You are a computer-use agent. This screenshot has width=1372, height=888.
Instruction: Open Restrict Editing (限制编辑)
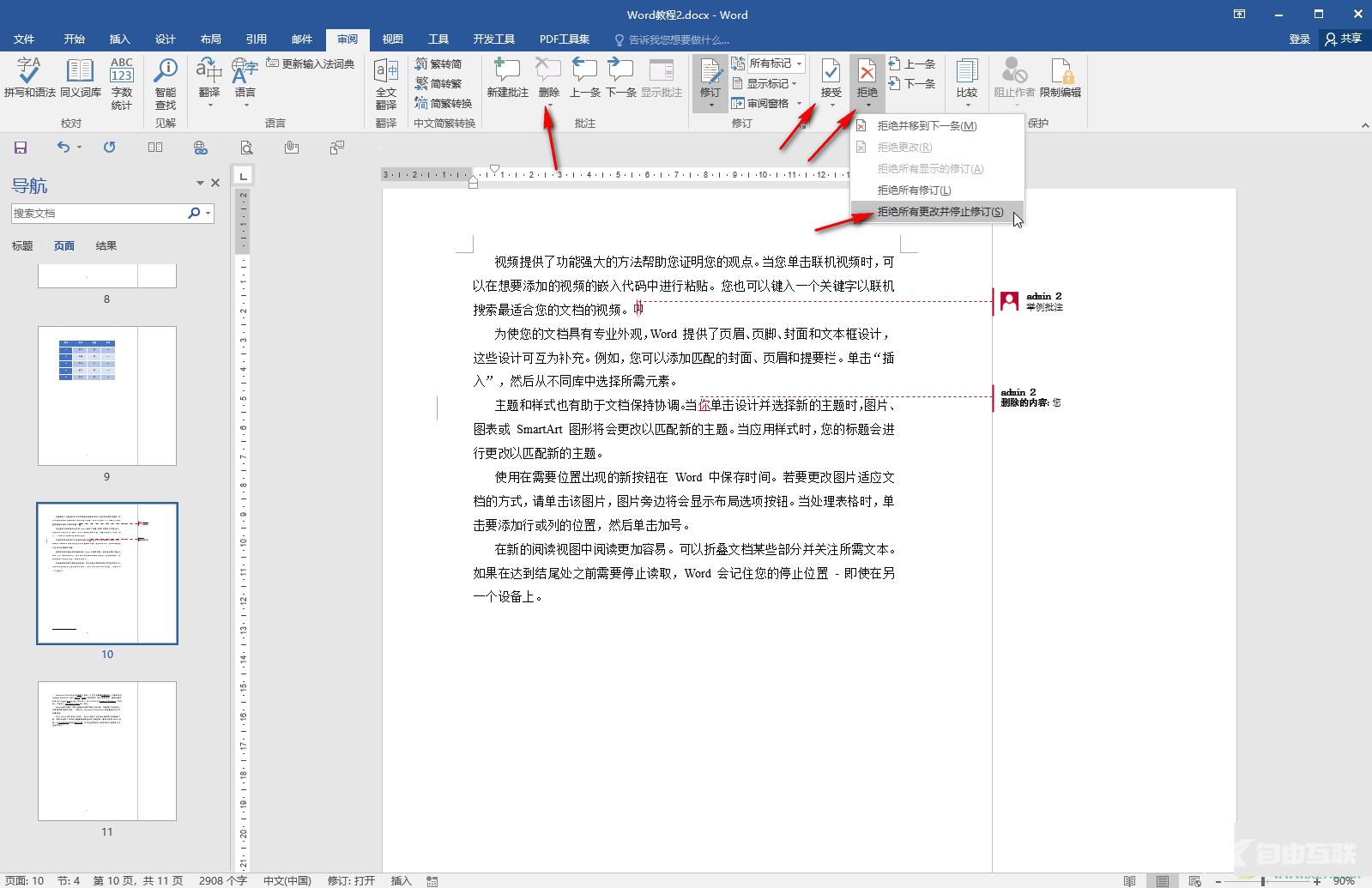[x=1061, y=78]
